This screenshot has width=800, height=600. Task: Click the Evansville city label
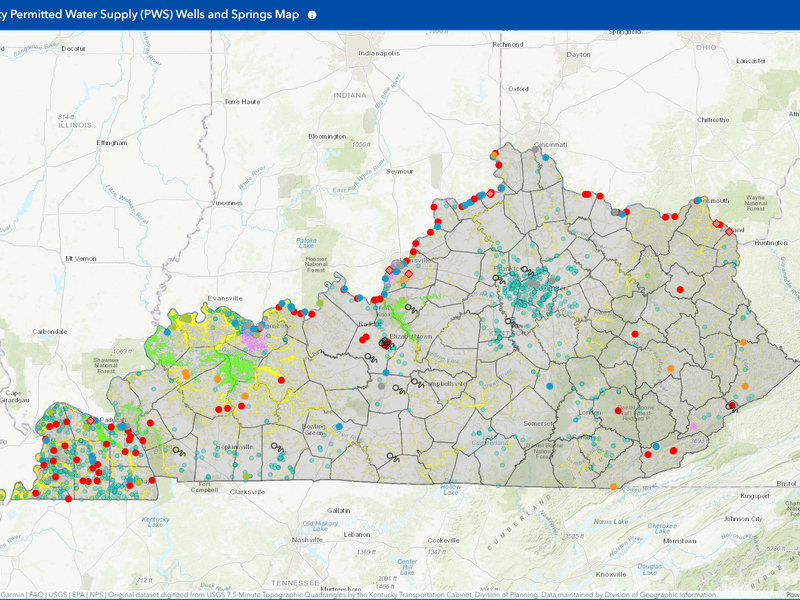coord(225,298)
